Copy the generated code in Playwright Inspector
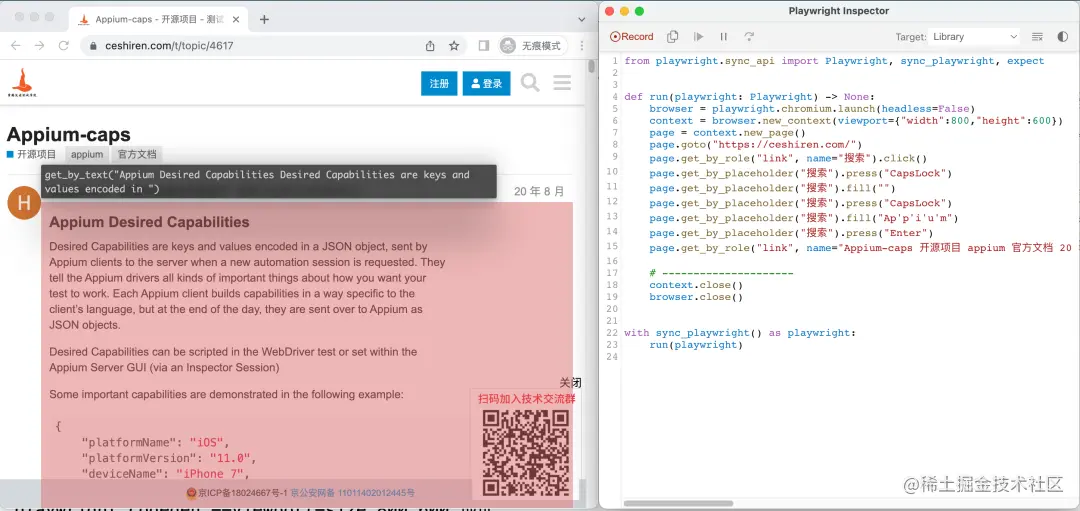 pos(673,36)
